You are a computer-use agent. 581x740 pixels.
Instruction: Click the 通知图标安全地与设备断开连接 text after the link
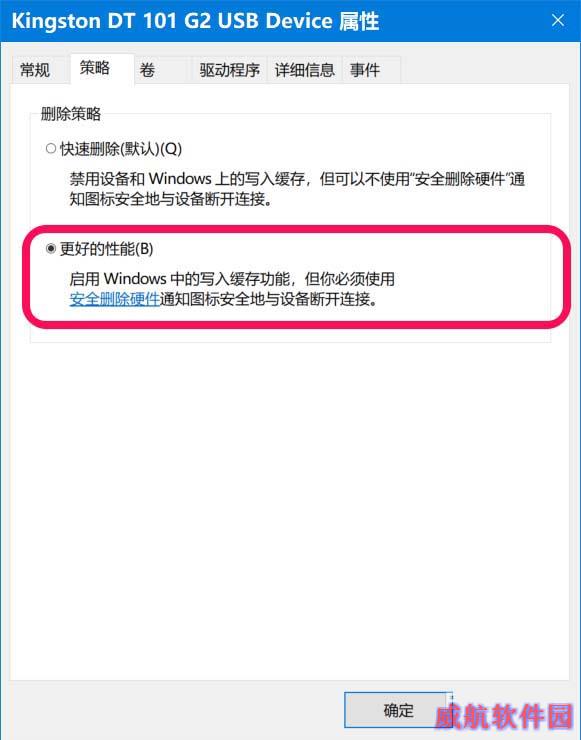pyautogui.click(x=269, y=299)
